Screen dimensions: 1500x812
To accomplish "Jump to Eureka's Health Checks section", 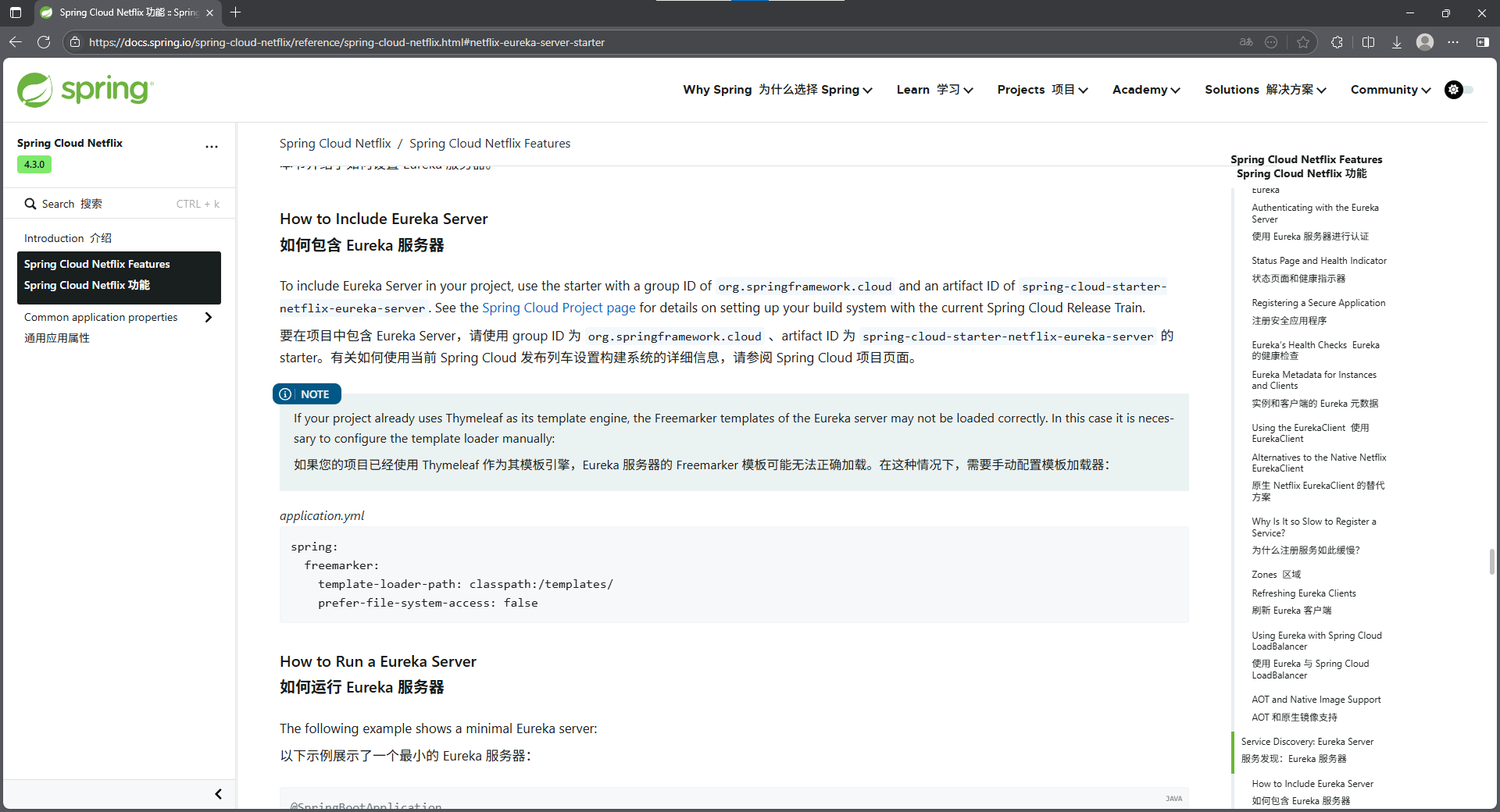I will coord(1316,350).
